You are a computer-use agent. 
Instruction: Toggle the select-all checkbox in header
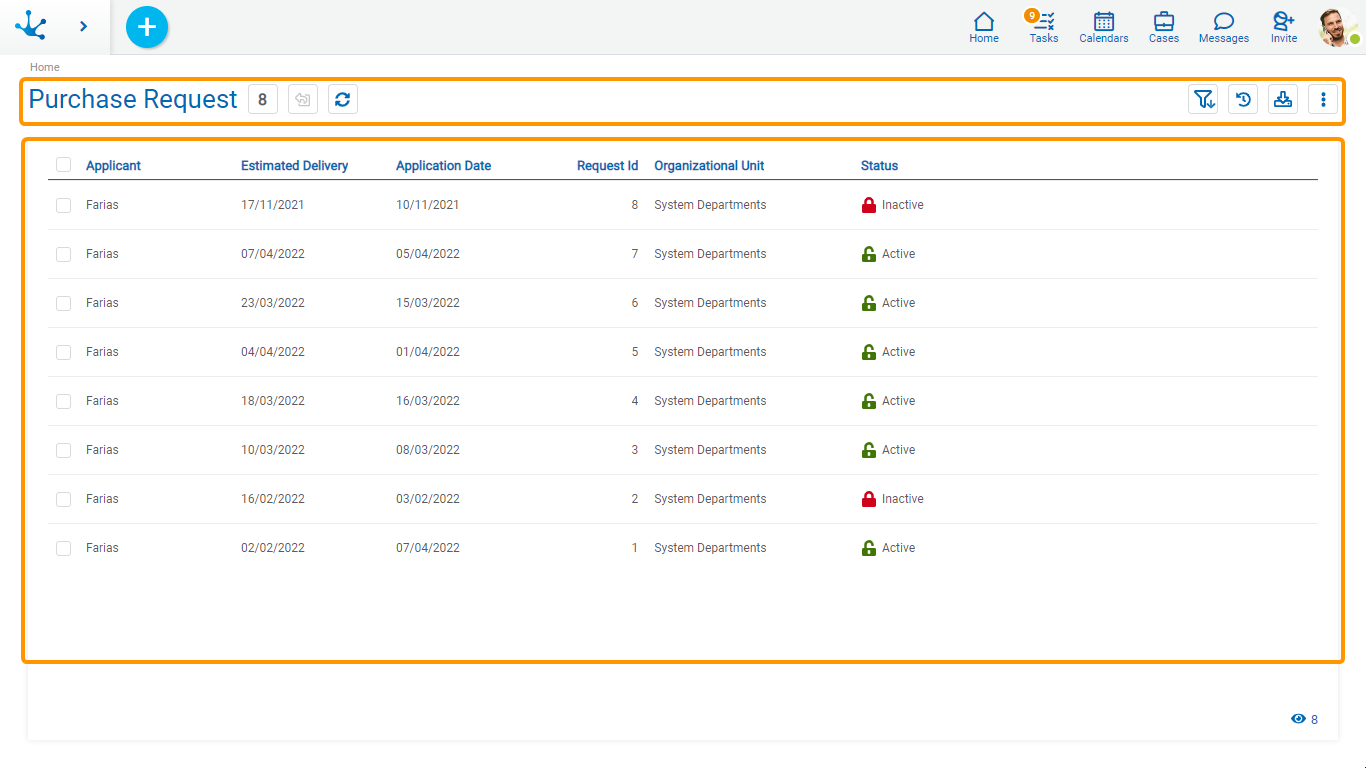[x=64, y=165]
